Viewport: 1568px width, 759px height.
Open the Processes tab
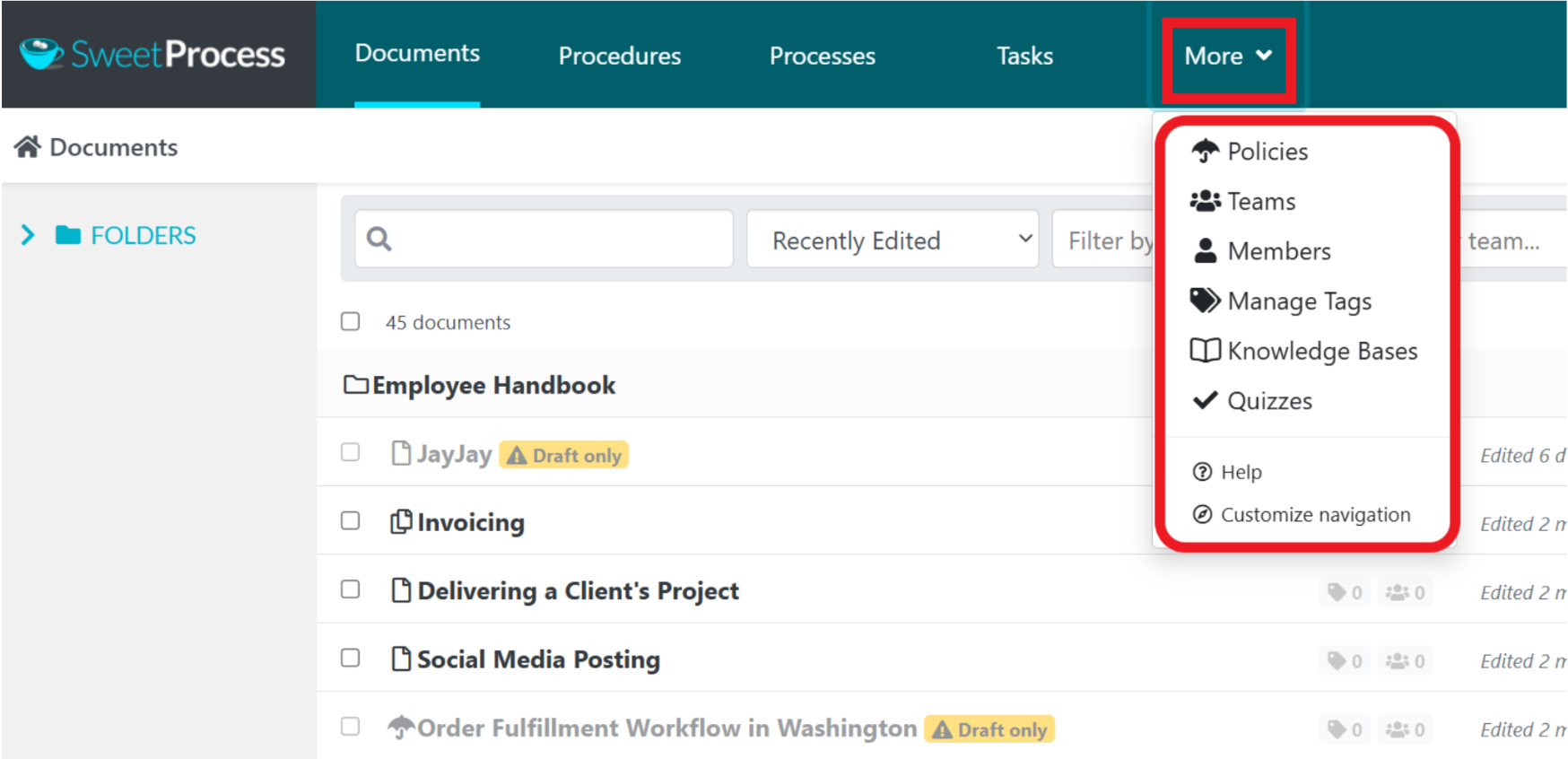(823, 56)
